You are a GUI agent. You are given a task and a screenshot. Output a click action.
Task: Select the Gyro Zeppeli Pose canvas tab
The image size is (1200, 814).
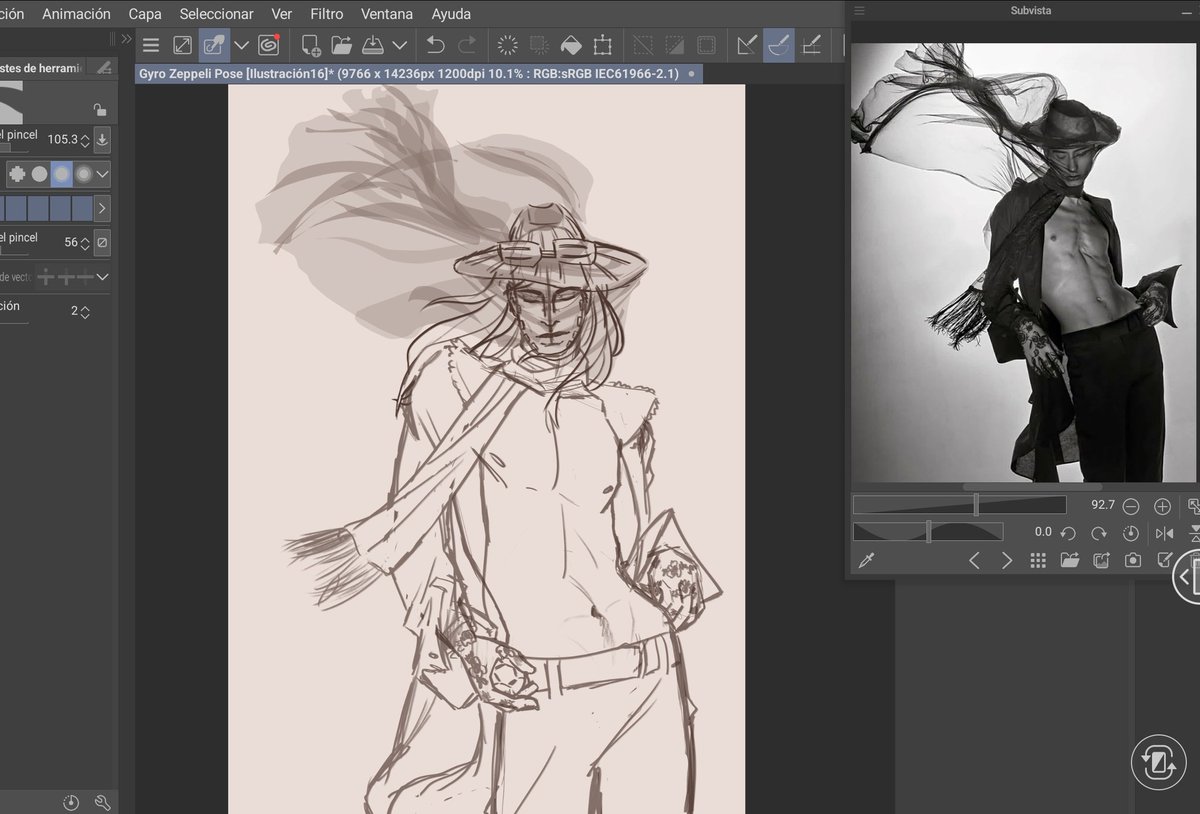[x=418, y=73]
